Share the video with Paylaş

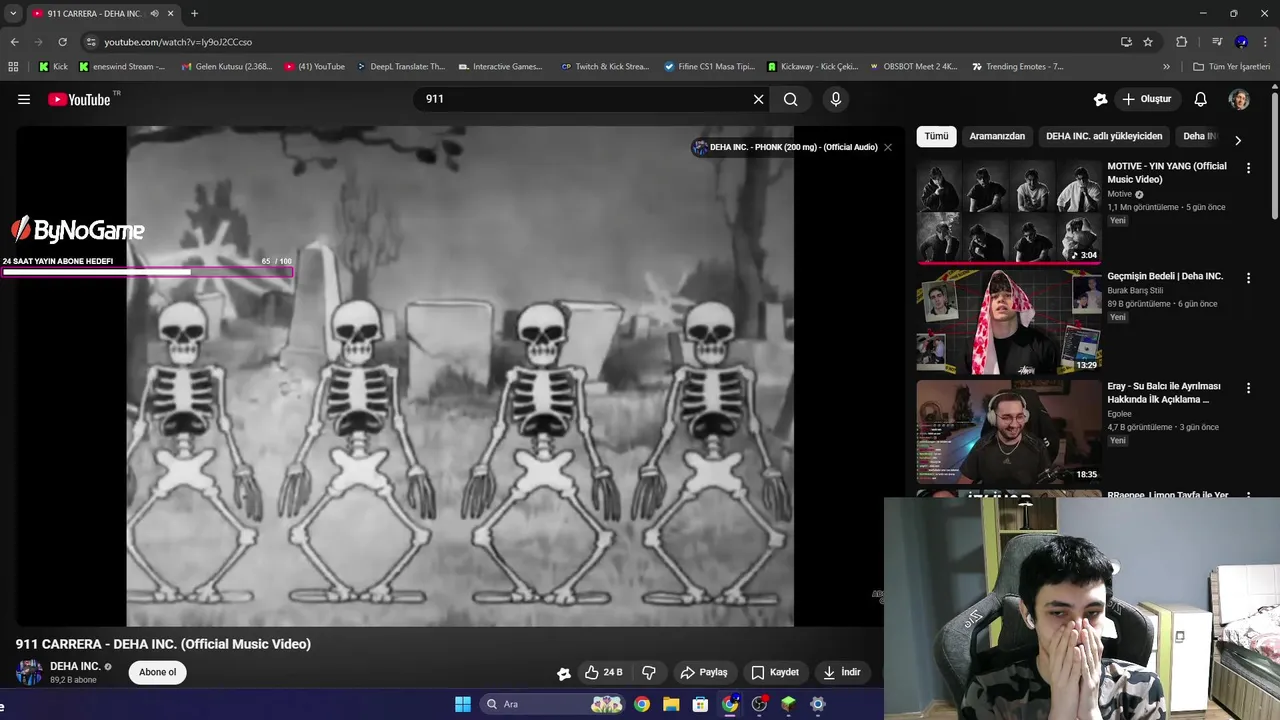click(704, 672)
